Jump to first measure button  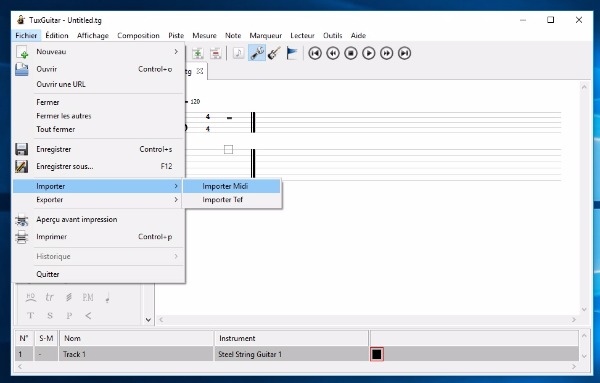(315, 53)
